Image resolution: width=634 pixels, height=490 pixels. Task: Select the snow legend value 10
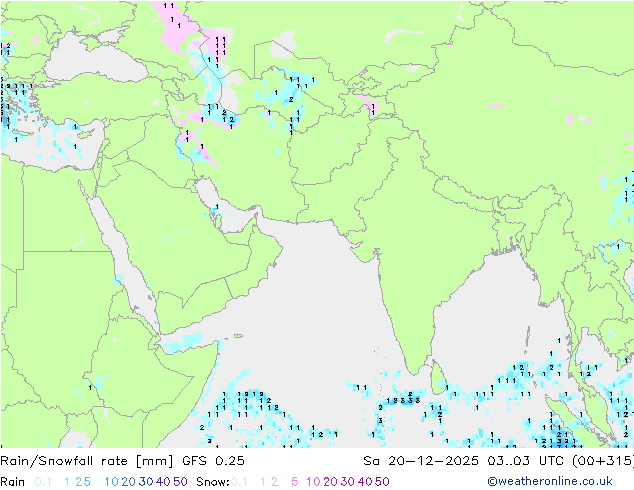[x=313, y=482]
